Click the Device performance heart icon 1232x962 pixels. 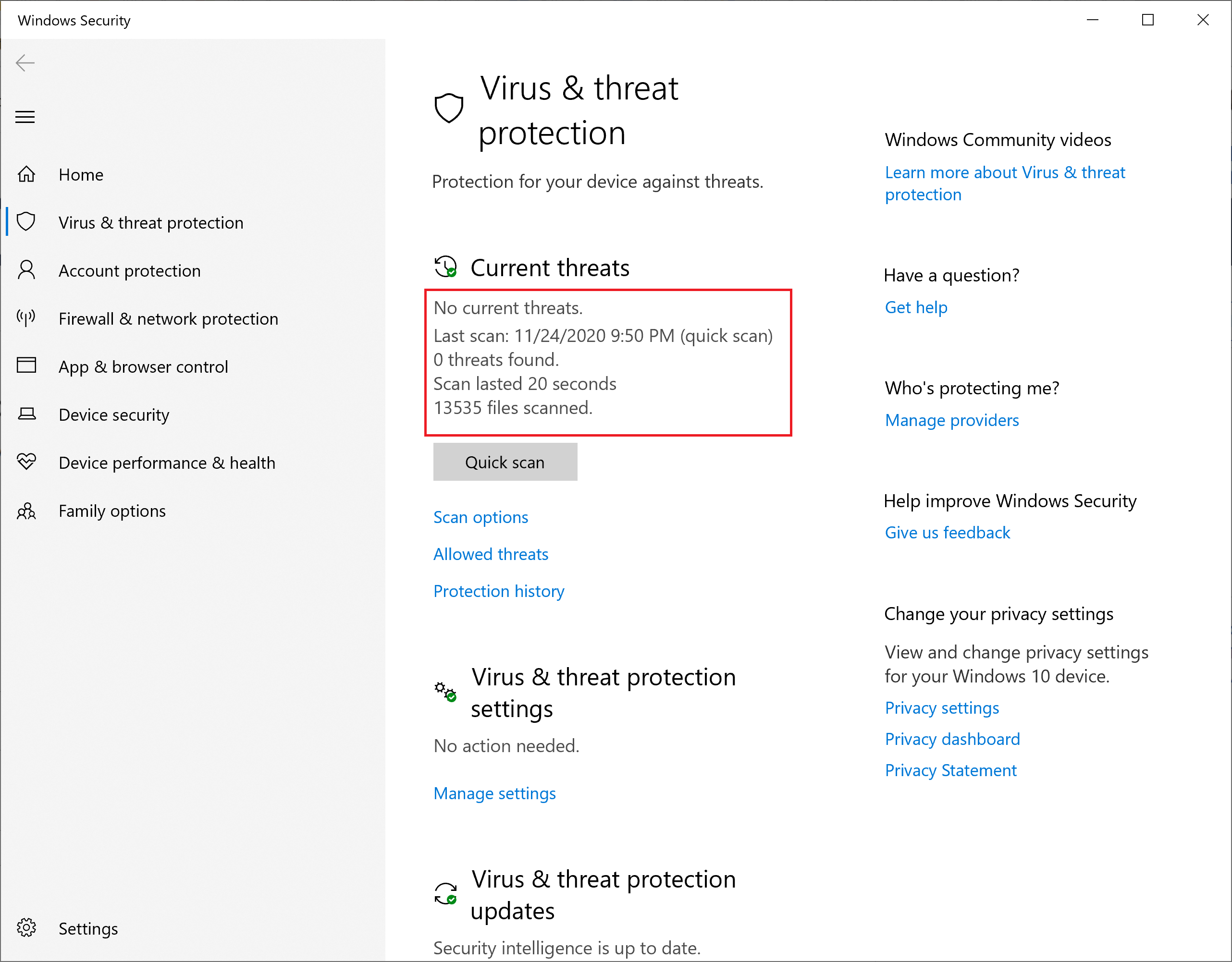(x=26, y=462)
